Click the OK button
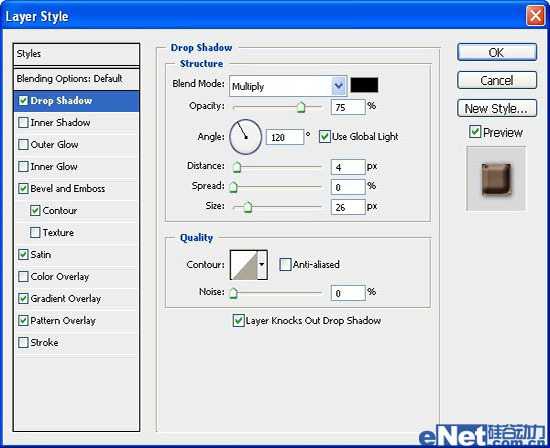Viewport: 550px width, 448px height. (x=497, y=53)
